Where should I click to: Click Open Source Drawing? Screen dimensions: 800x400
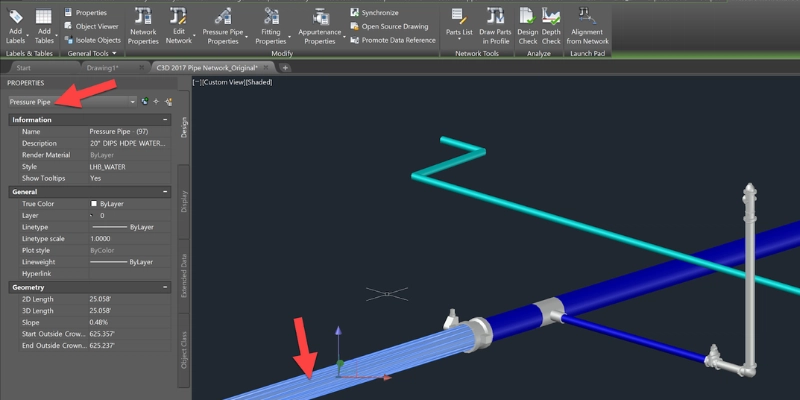click(x=389, y=26)
